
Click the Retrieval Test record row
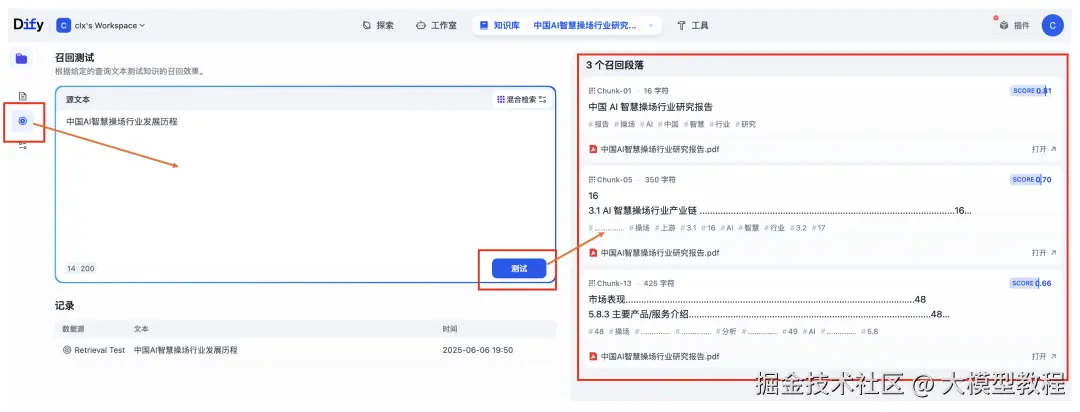tap(305, 350)
